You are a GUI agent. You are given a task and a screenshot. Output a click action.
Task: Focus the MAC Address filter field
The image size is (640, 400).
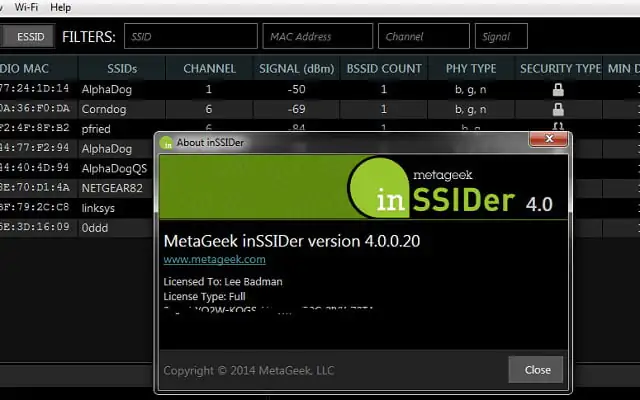tap(318, 36)
